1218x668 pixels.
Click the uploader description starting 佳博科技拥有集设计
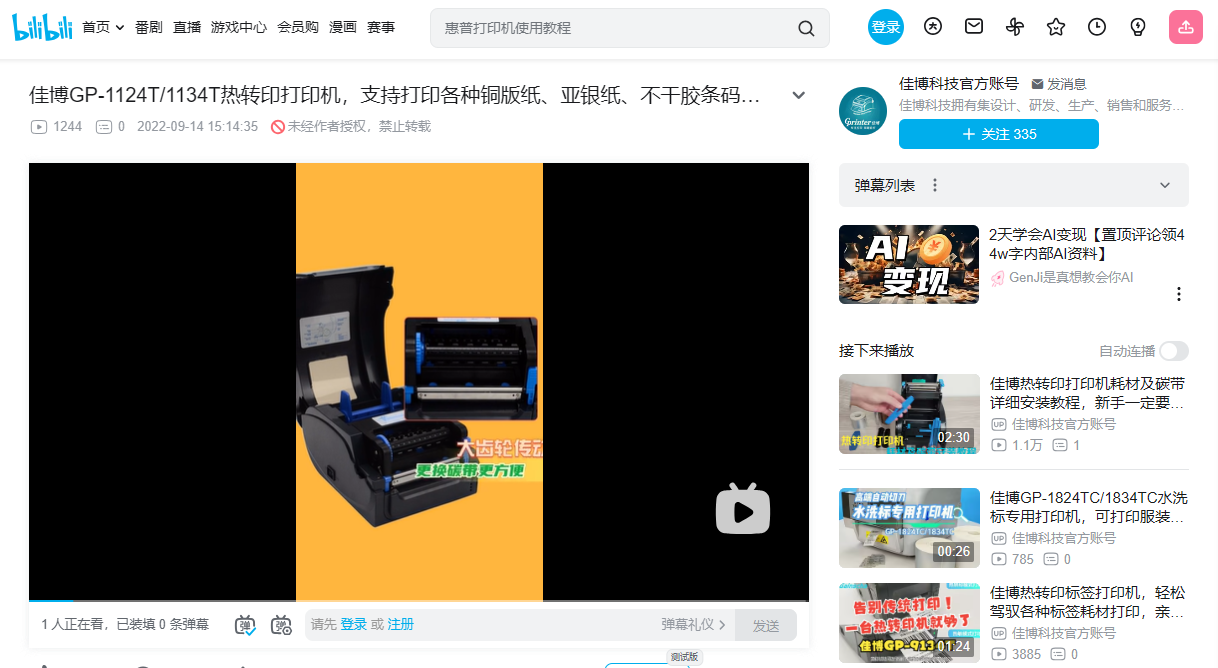[x=1041, y=105]
